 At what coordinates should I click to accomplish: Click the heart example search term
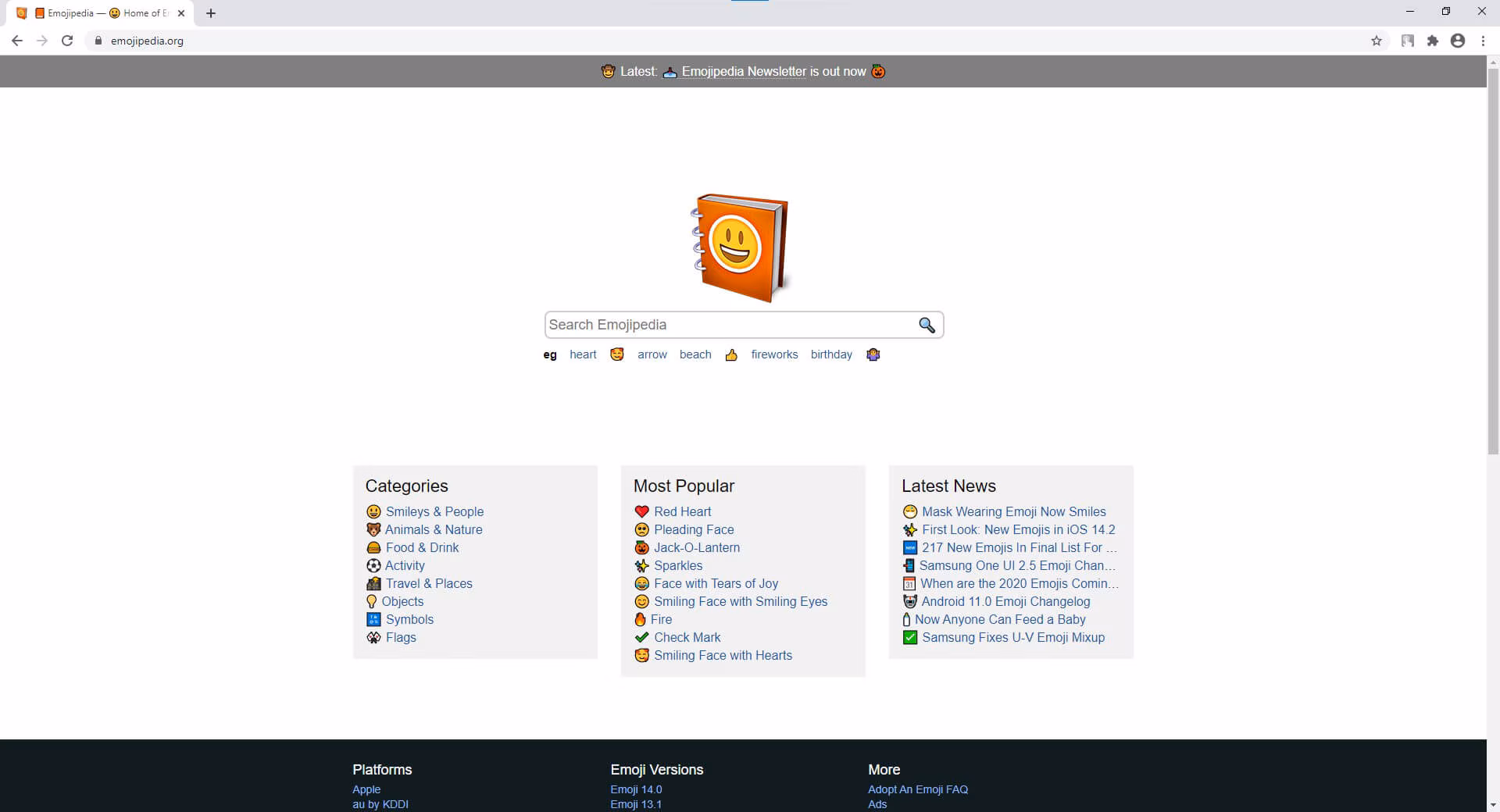(583, 354)
